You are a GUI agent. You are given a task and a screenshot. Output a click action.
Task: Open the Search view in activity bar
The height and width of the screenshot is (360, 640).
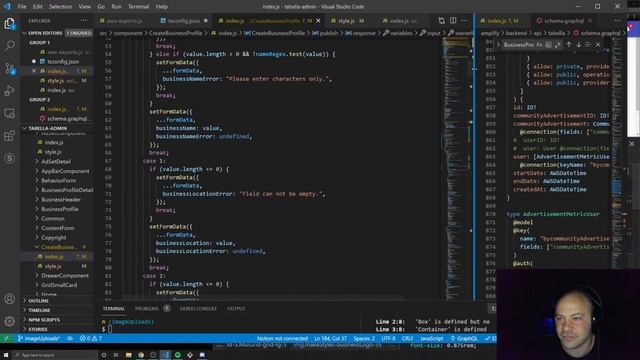[9, 45]
